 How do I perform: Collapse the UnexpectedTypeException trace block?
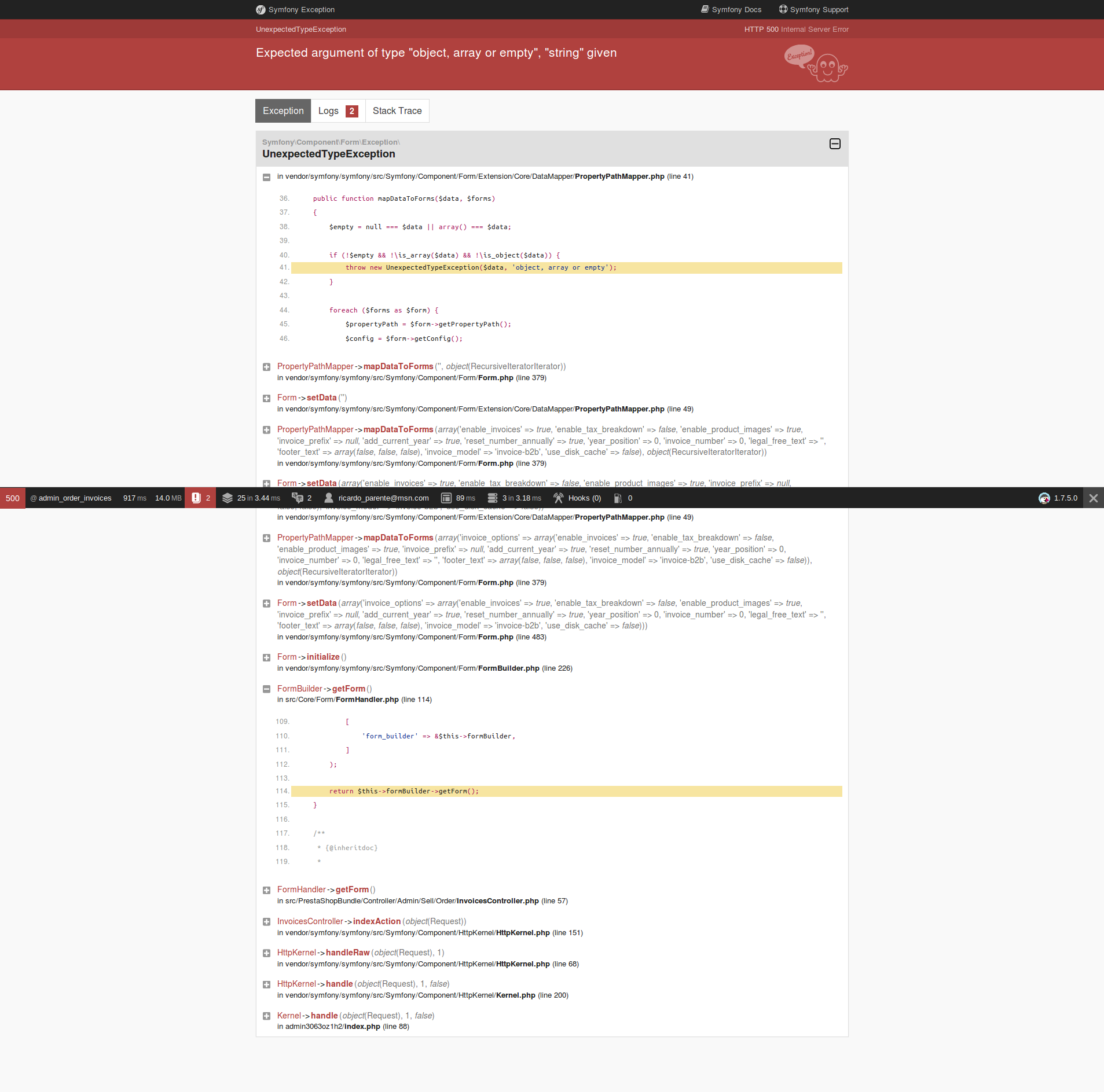[x=834, y=144]
